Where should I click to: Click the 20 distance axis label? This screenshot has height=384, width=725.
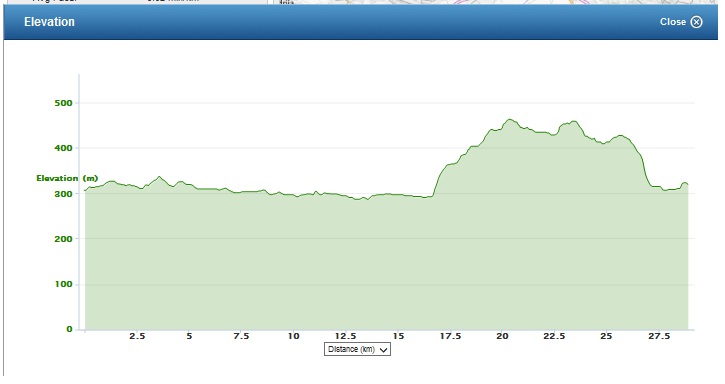[x=502, y=336]
